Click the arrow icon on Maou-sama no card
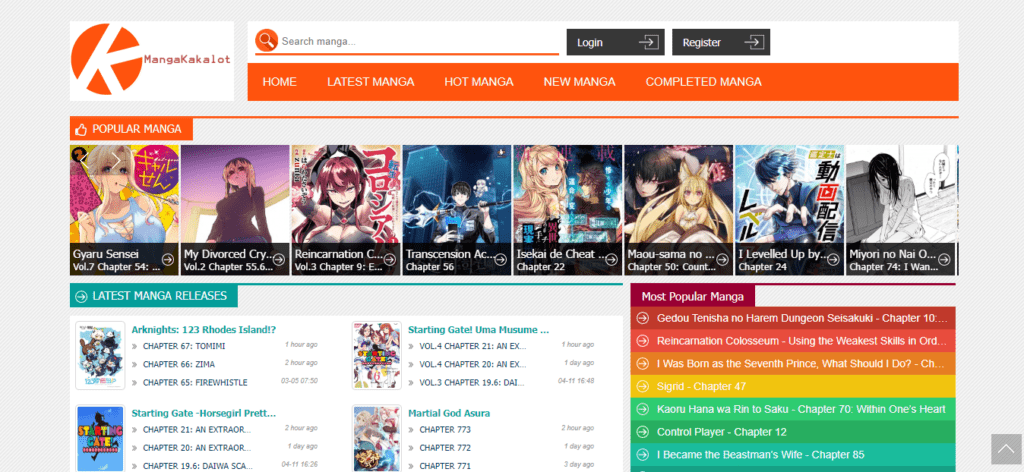 coord(722,259)
